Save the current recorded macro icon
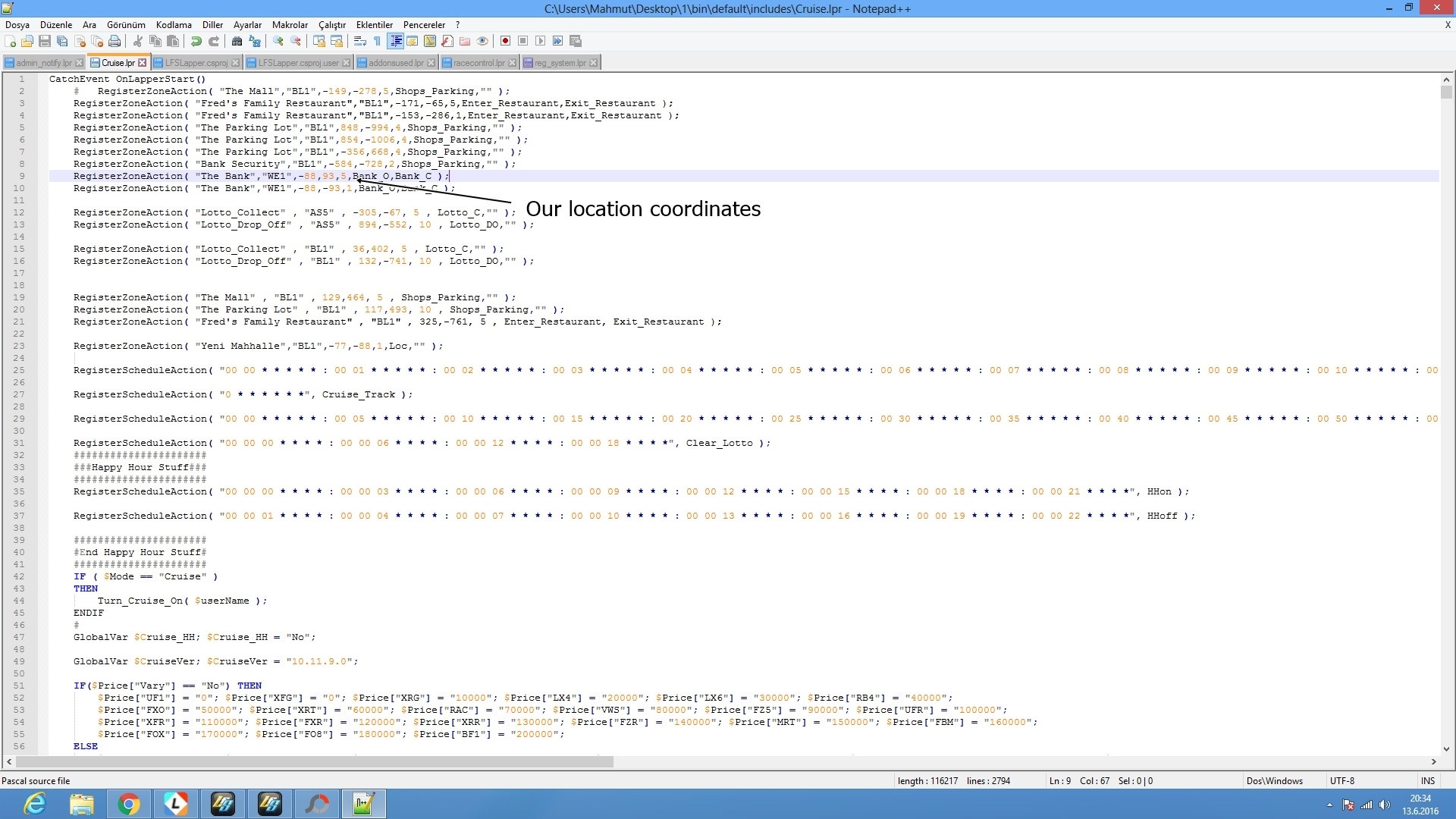Viewport: 1456px width, 819px height. [x=576, y=41]
